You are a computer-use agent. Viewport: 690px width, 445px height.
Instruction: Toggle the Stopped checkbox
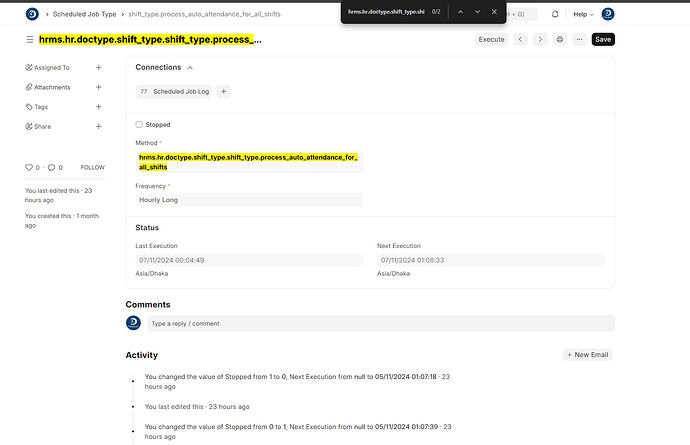(139, 125)
